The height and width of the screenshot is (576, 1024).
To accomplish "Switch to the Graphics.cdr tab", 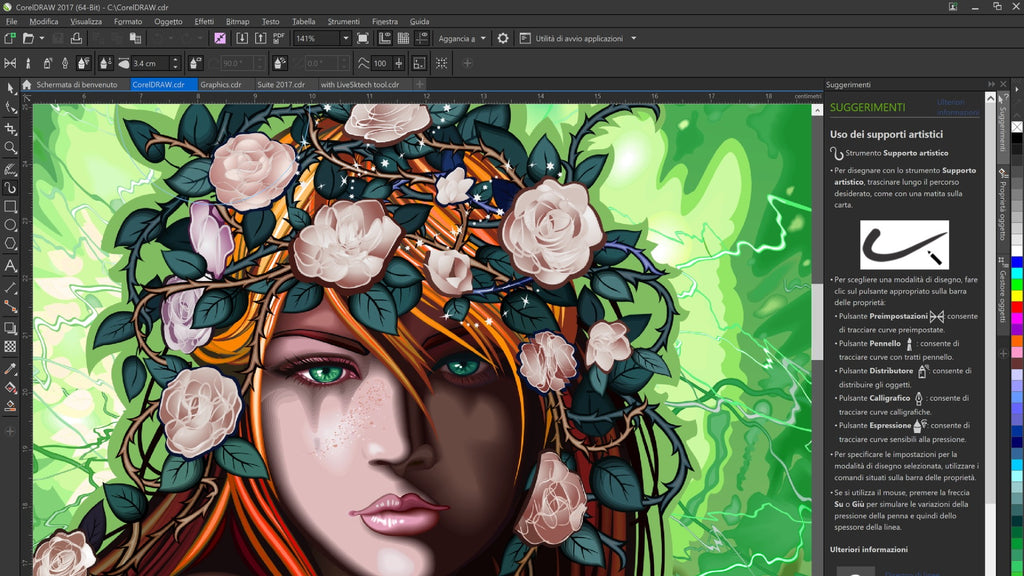I will coord(221,84).
